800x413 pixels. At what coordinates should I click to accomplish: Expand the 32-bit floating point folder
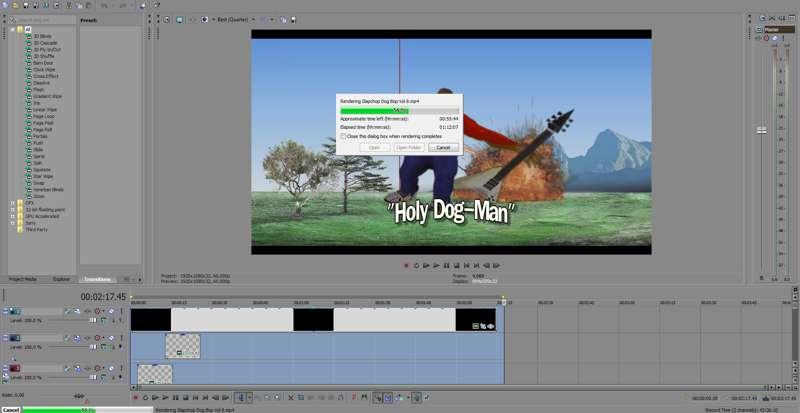pyautogui.click(x=13, y=209)
